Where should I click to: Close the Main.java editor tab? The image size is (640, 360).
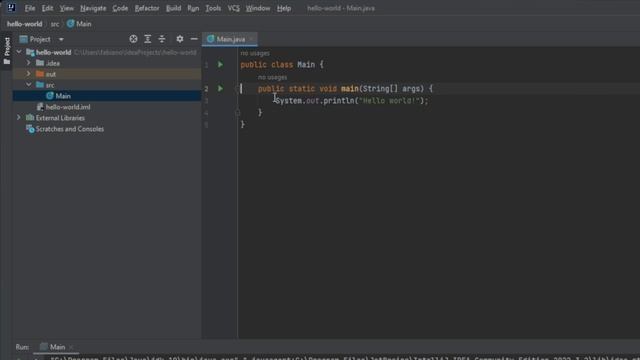251,39
